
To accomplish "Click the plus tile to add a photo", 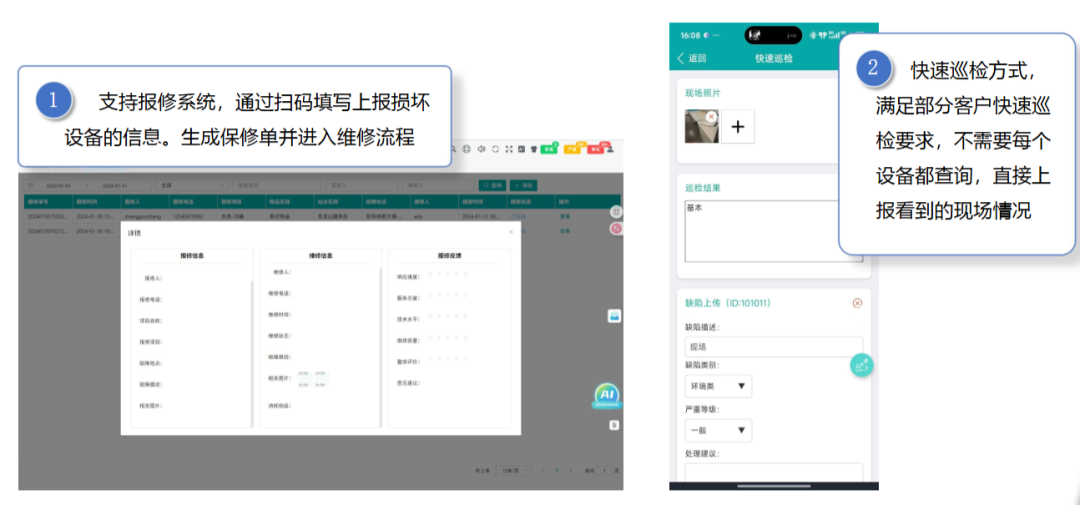I will (x=738, y=127).
